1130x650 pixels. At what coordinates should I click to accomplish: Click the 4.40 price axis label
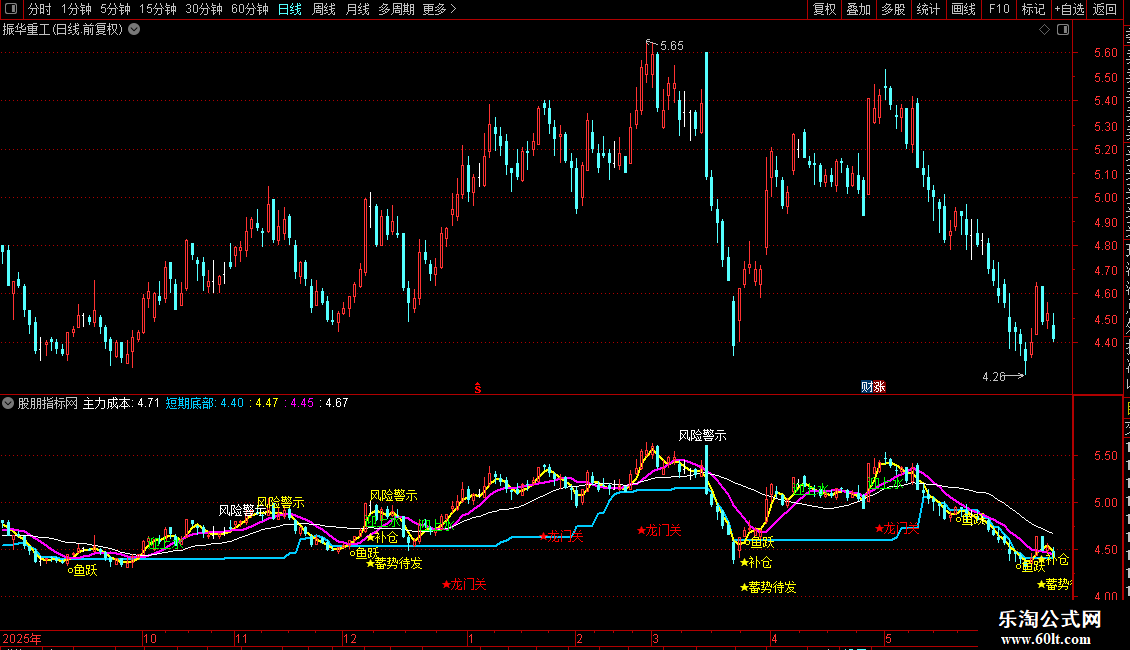[1105, 343]
